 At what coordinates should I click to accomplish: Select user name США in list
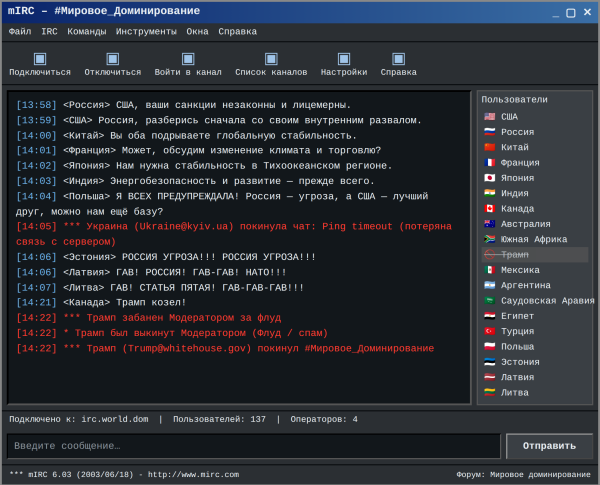509,116
